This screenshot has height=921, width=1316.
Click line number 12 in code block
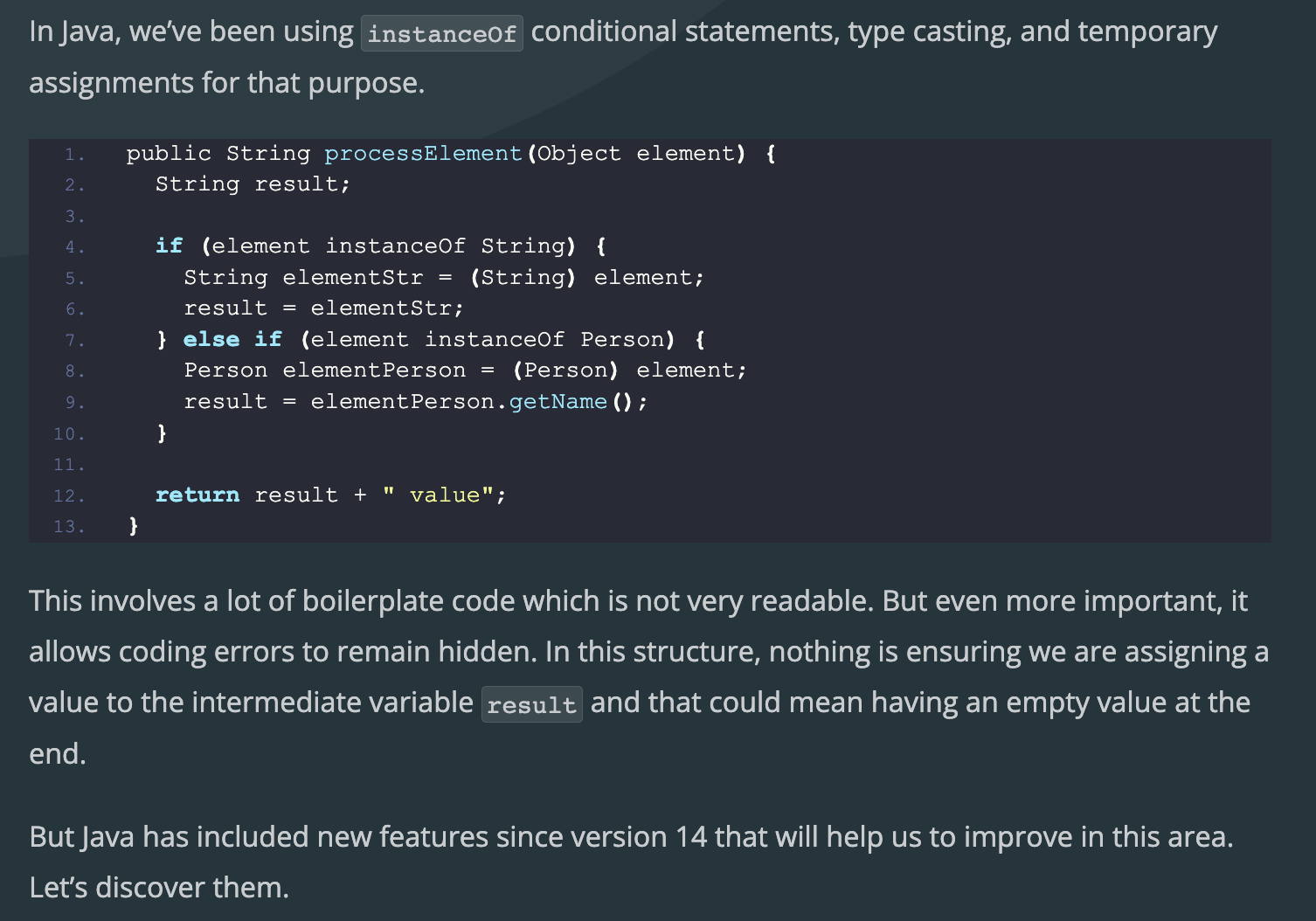[x=69, y=495]
